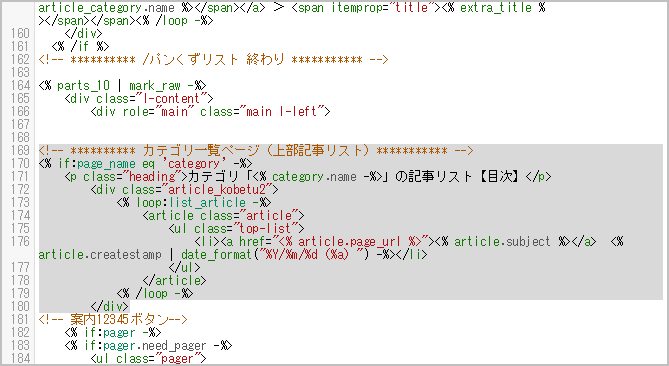669x366 pixels.
Task: Click the if:page_name eq 'category' line
Action: coord(145,163)
